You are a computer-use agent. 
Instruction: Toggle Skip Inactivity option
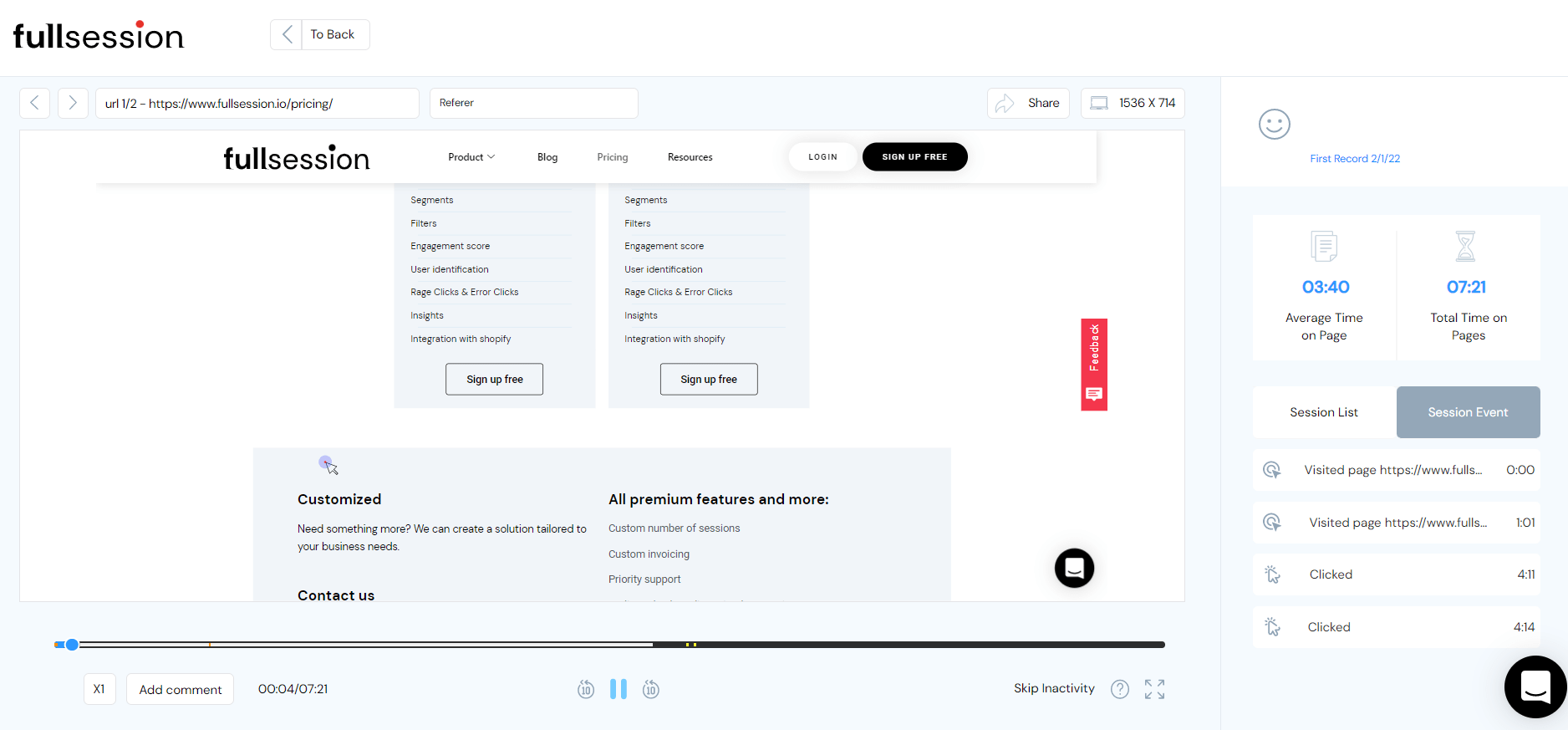pyautogui.click(x=1053, y=688)
